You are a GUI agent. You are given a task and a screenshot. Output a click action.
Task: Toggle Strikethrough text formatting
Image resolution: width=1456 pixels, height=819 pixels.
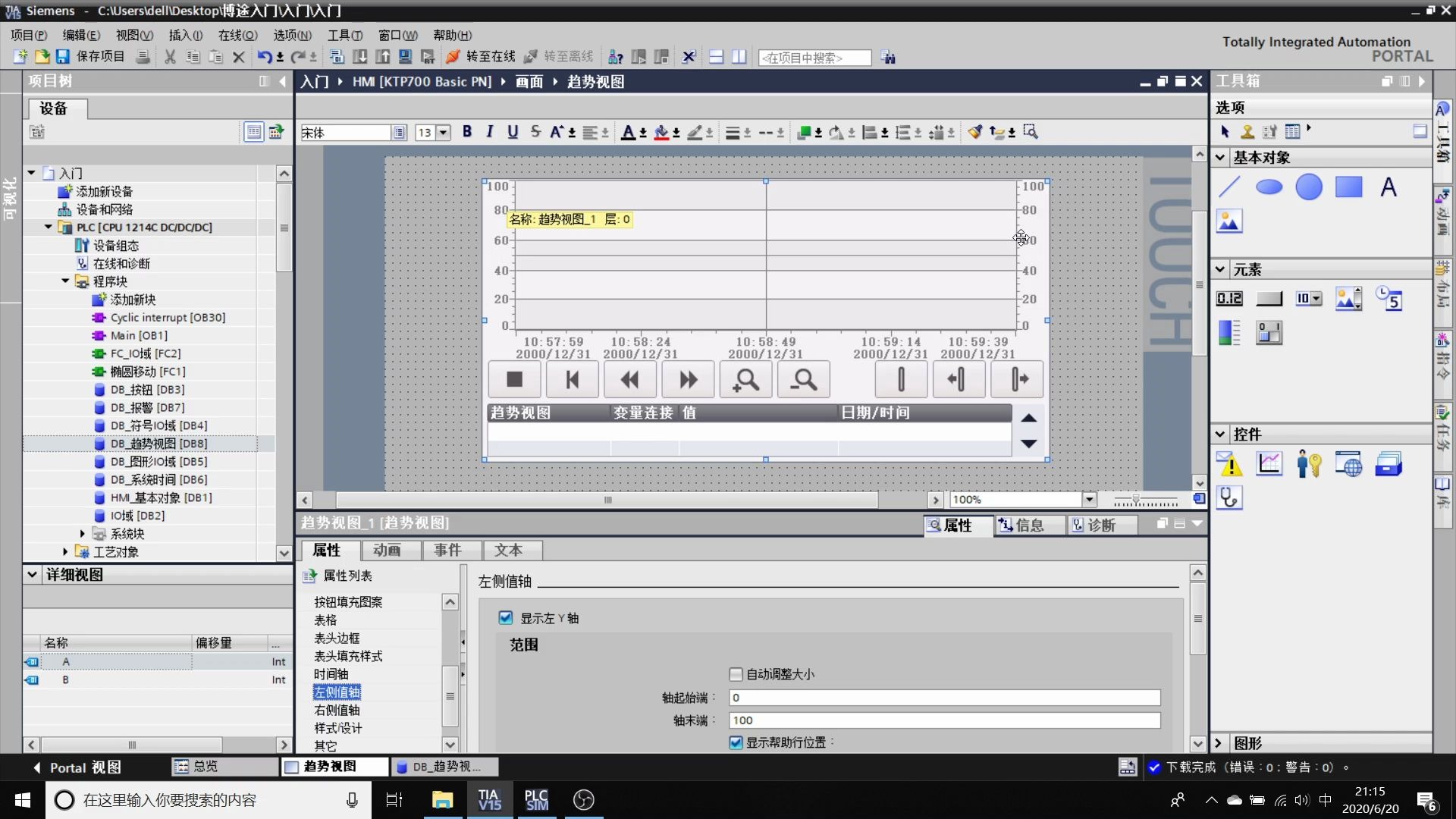pos(535,132)
